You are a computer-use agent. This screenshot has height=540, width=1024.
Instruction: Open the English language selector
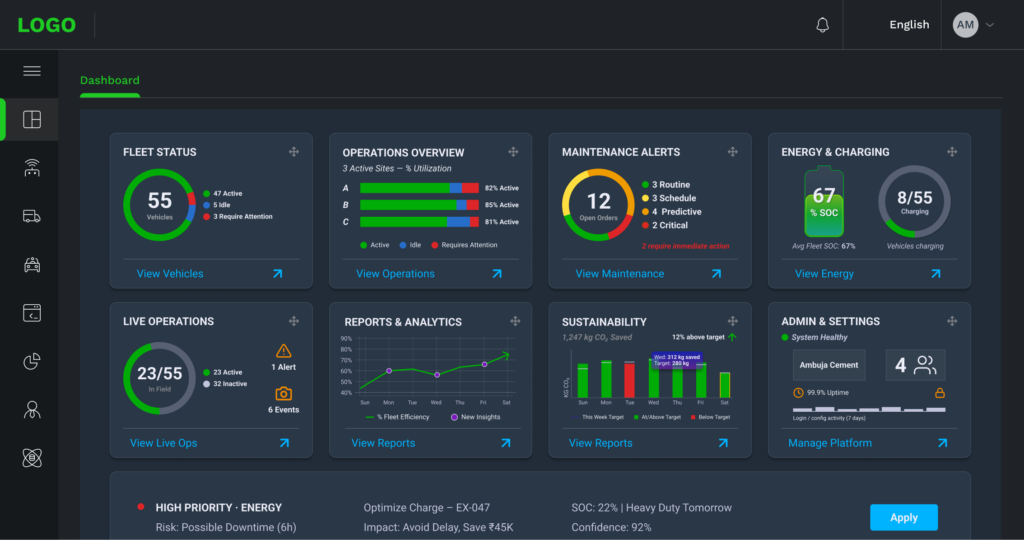[x=909, y=25]
